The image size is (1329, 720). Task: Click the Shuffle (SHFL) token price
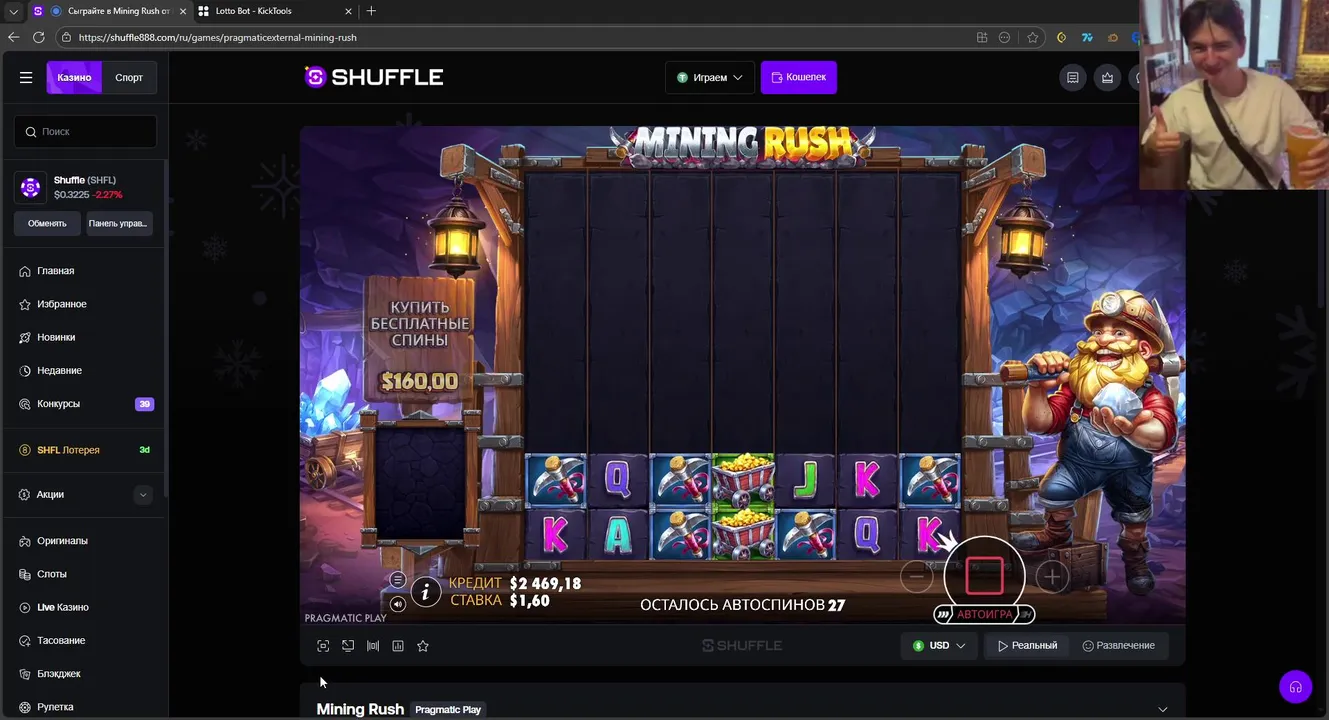pyautogui.click(x=71, y=195)
